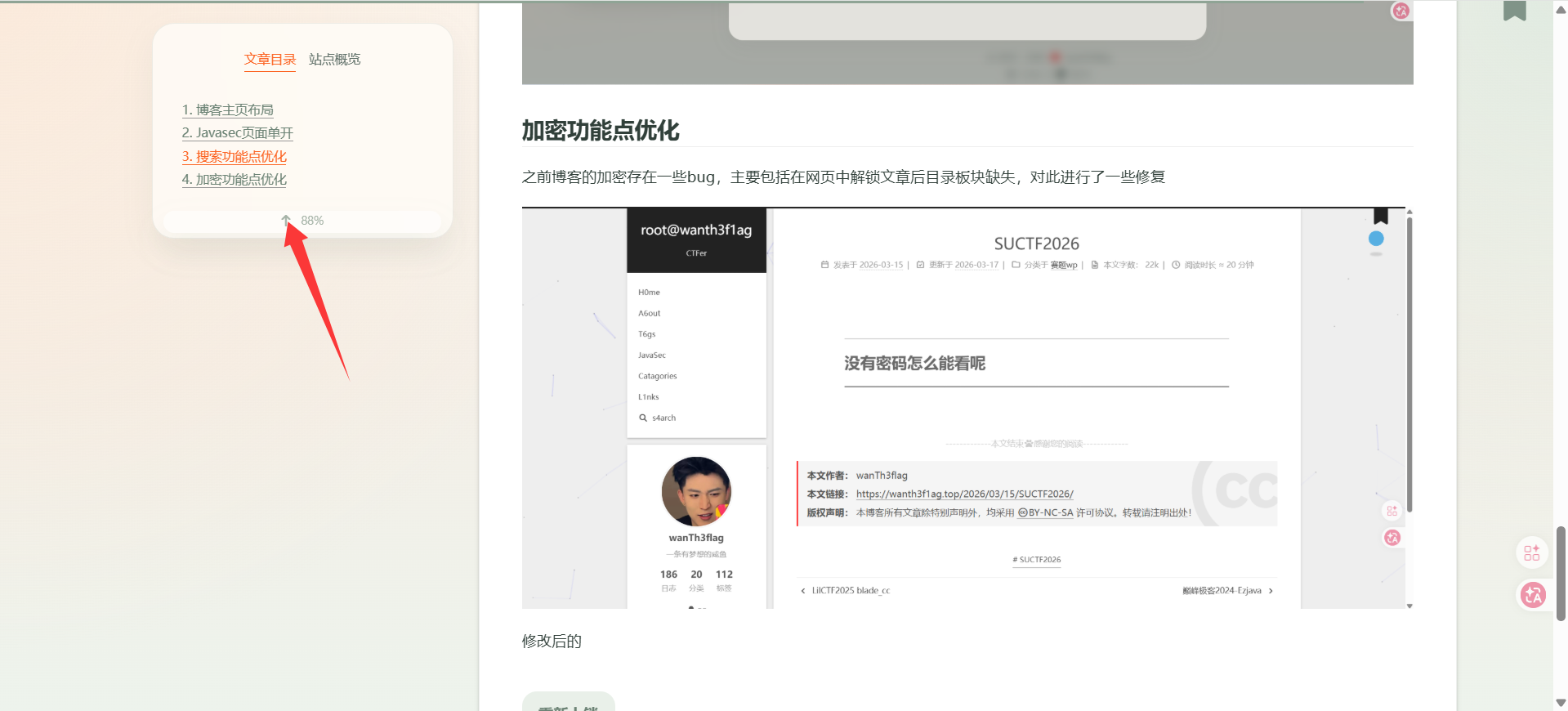Click the page scrollbar's down arrow
This screenshot has height=711, width=1568.
(x=1561, y=703)
